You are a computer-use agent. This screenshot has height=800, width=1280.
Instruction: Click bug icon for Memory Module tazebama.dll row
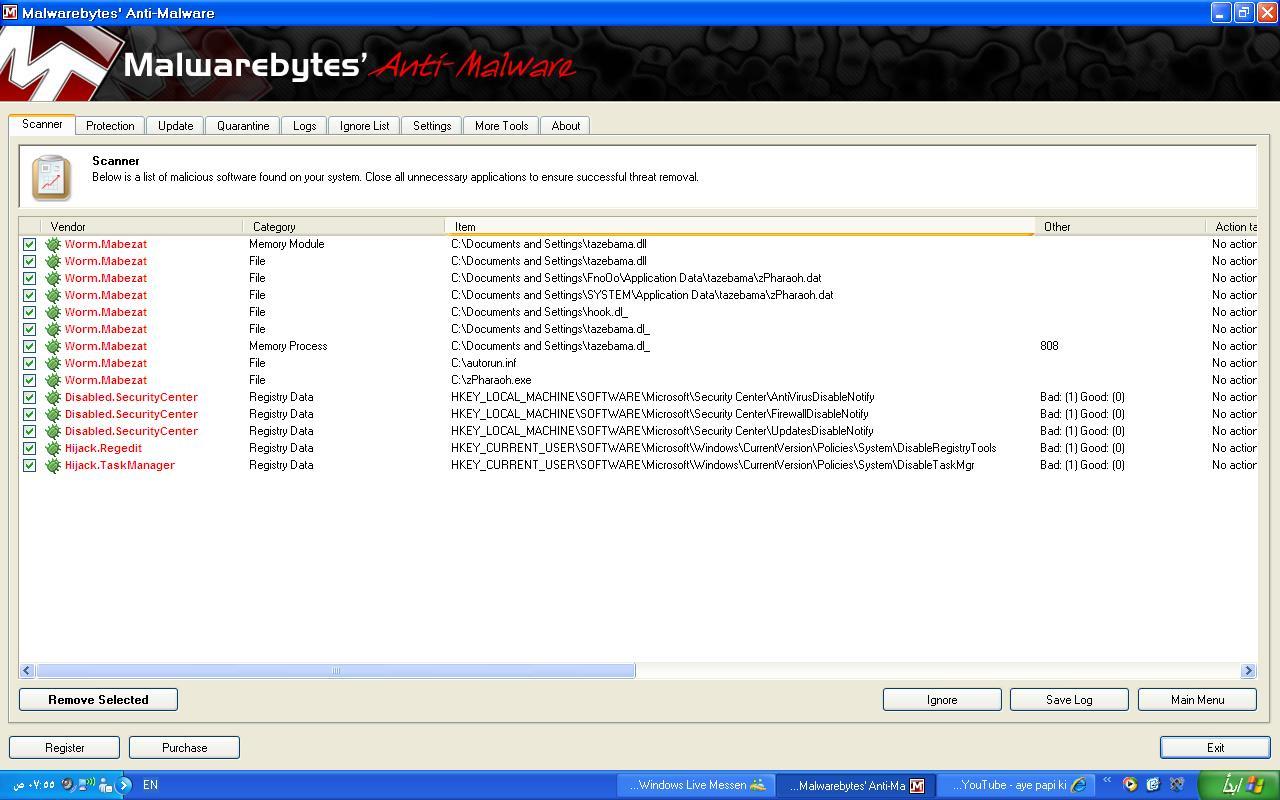tap(53, 244)
